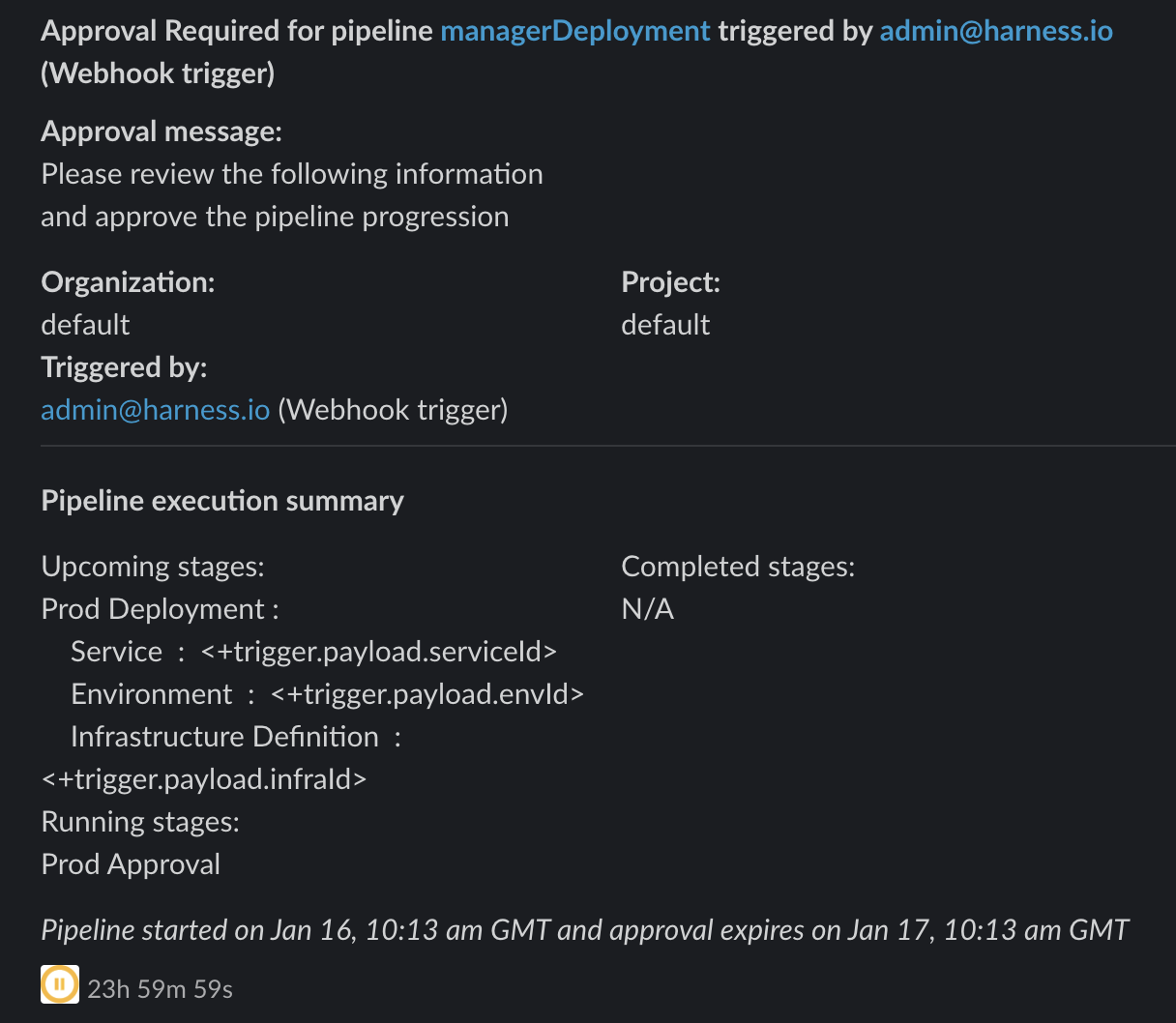Click the Project label

670,282
